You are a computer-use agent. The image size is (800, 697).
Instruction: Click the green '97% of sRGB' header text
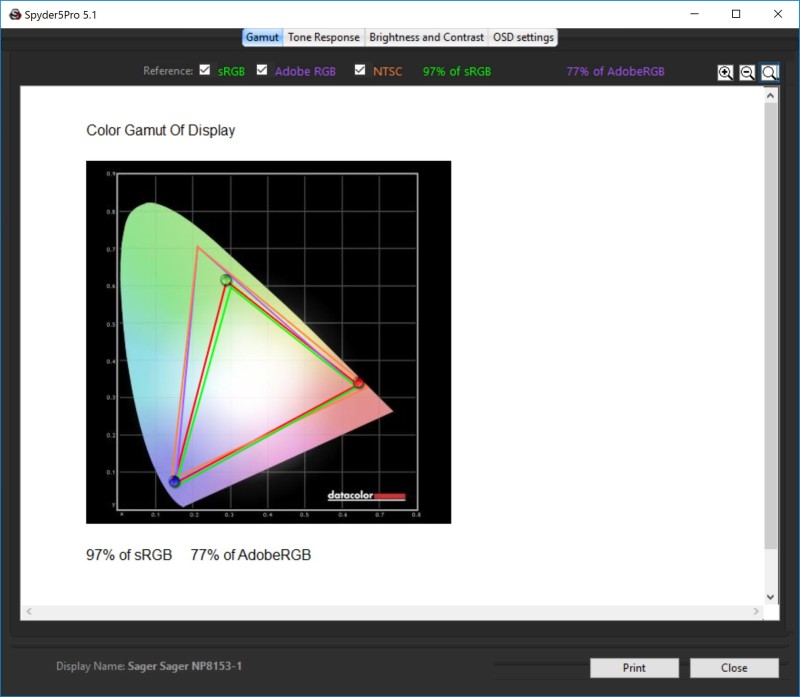coord(457,71)
